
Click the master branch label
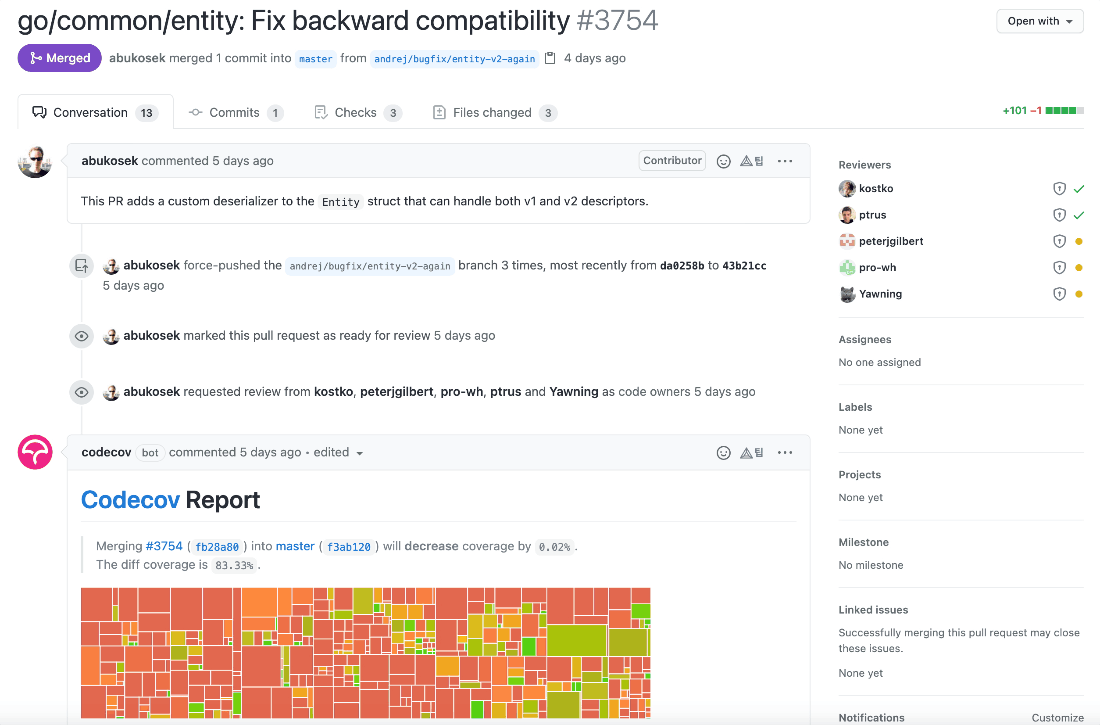point(316,59)
